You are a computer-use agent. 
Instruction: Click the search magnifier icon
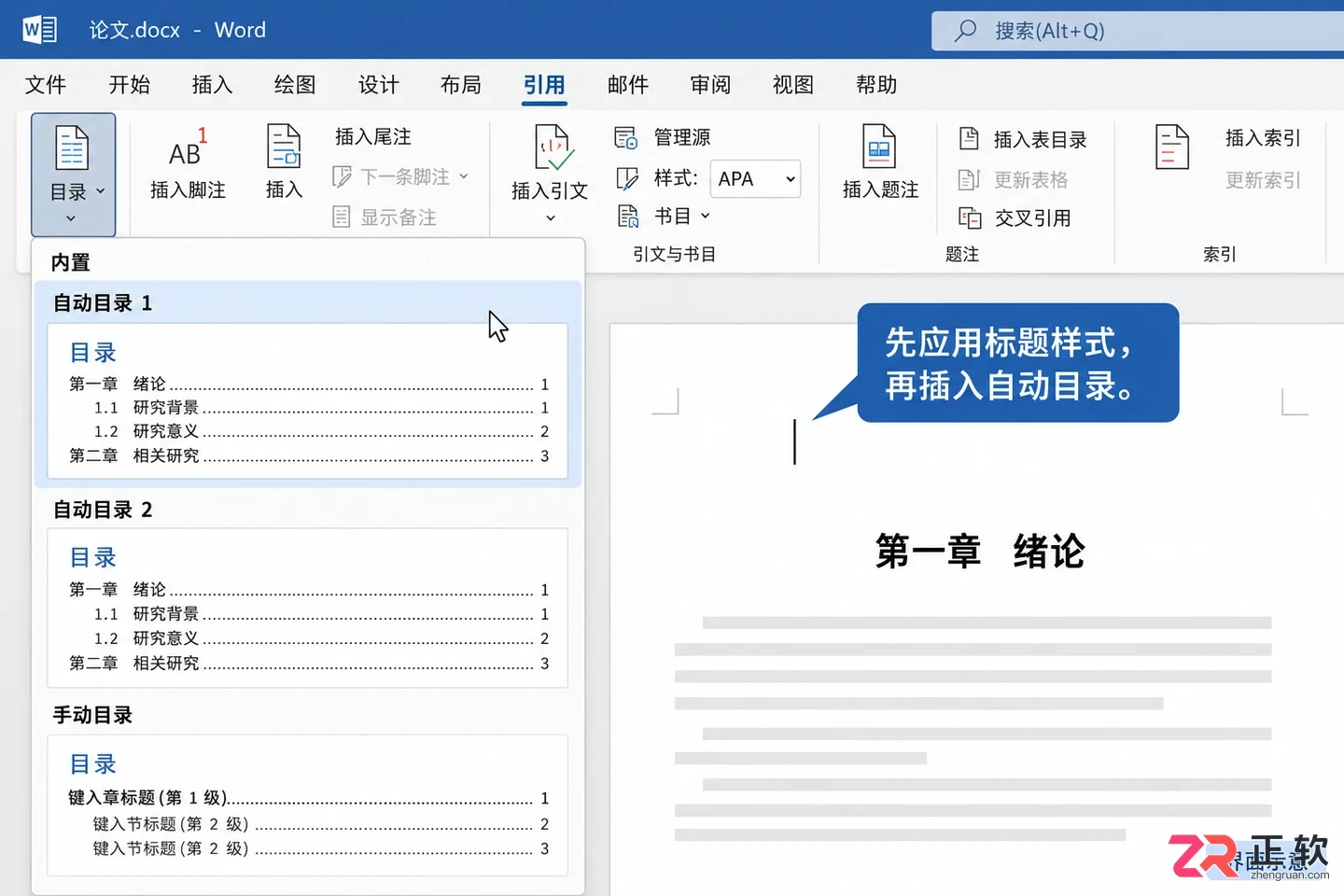coord(965,31)
